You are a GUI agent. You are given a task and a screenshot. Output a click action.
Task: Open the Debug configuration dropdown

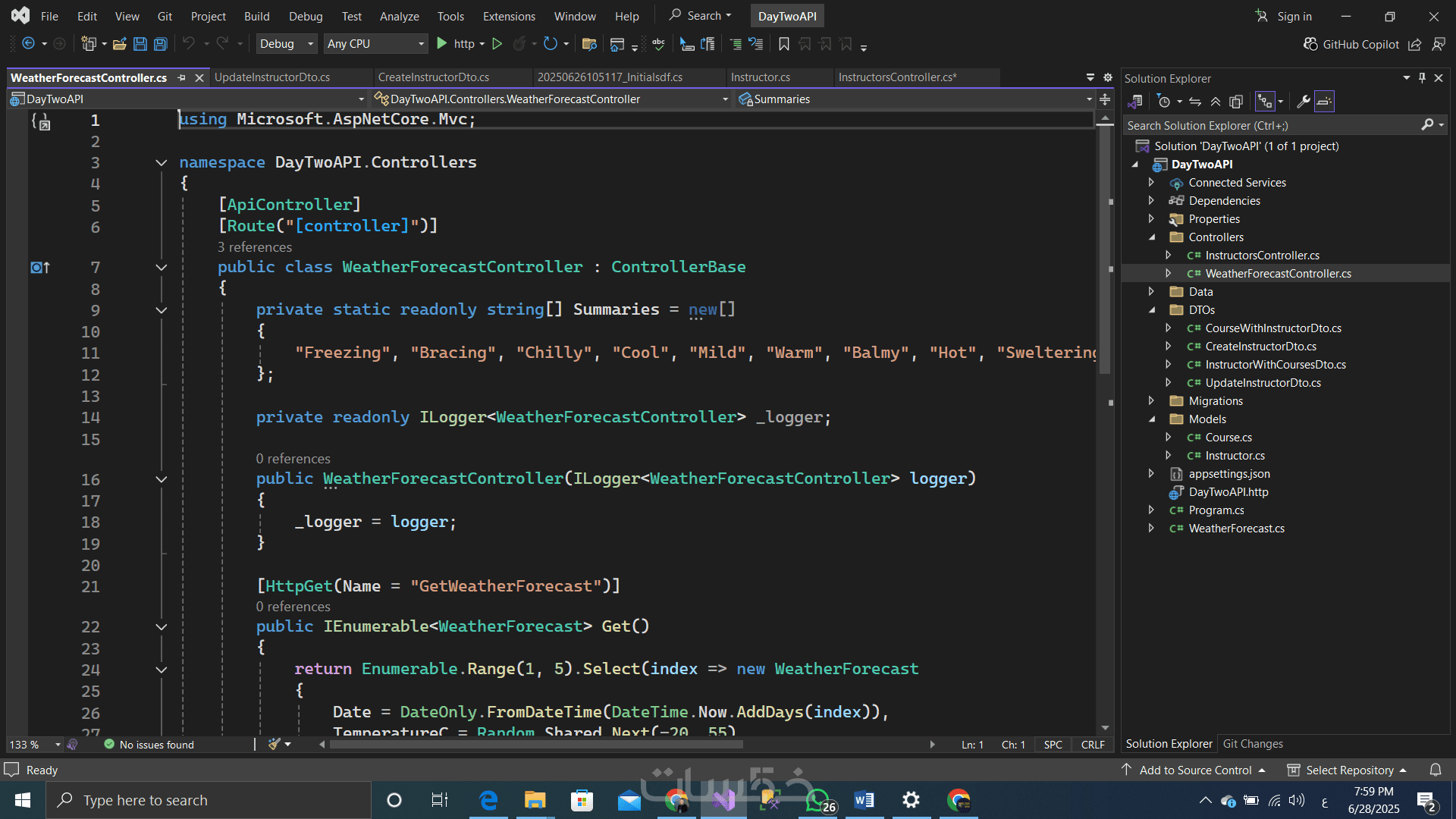pyautogui.click(x=287, y=44)
